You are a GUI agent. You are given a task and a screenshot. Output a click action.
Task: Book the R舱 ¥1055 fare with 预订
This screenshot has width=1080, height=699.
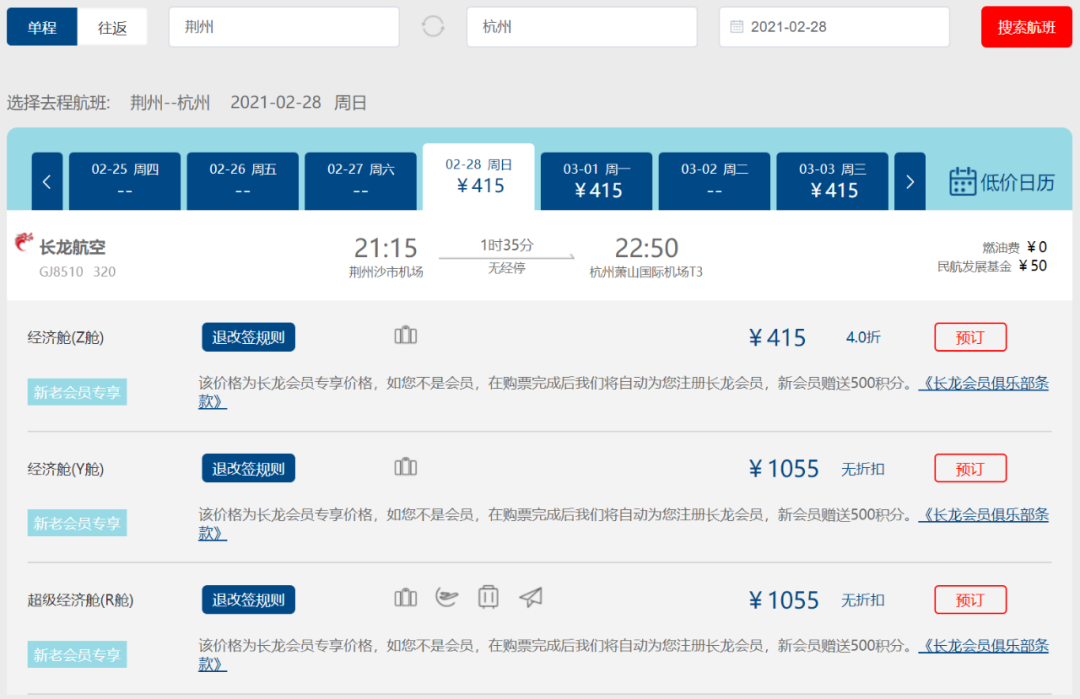click(970, 599)
